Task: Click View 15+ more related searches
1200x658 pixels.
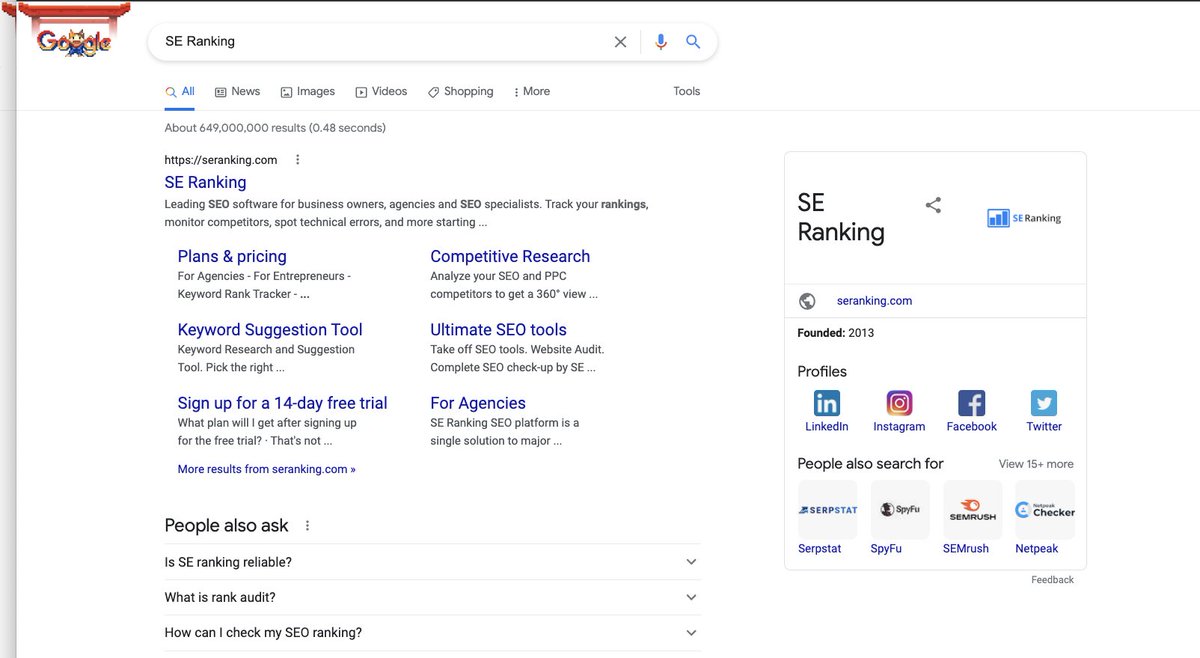Action: (x=1036, y=464)
